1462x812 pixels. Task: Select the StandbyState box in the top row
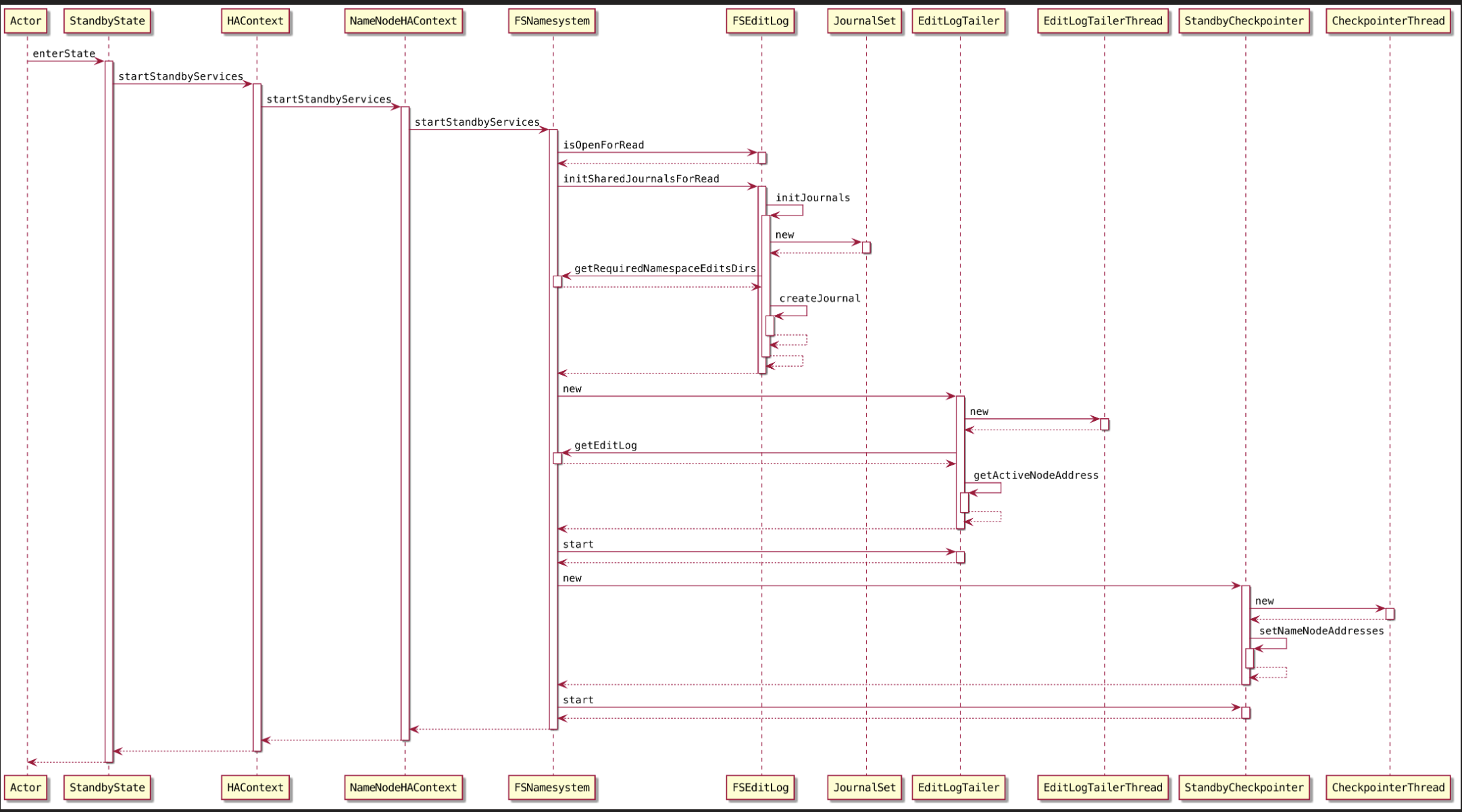[107, 21]
